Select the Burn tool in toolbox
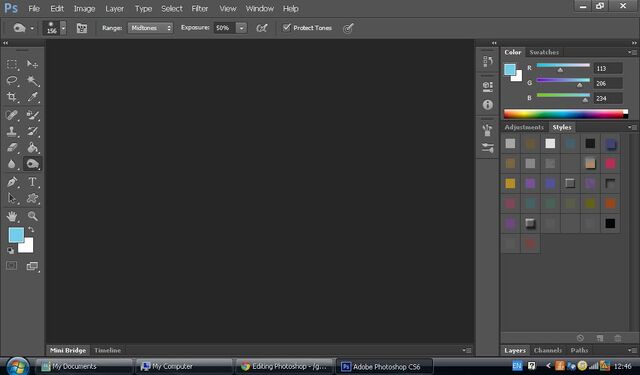The width and height of the screenshot is (640, 375). pyautogui.click(x=32, y=164)
